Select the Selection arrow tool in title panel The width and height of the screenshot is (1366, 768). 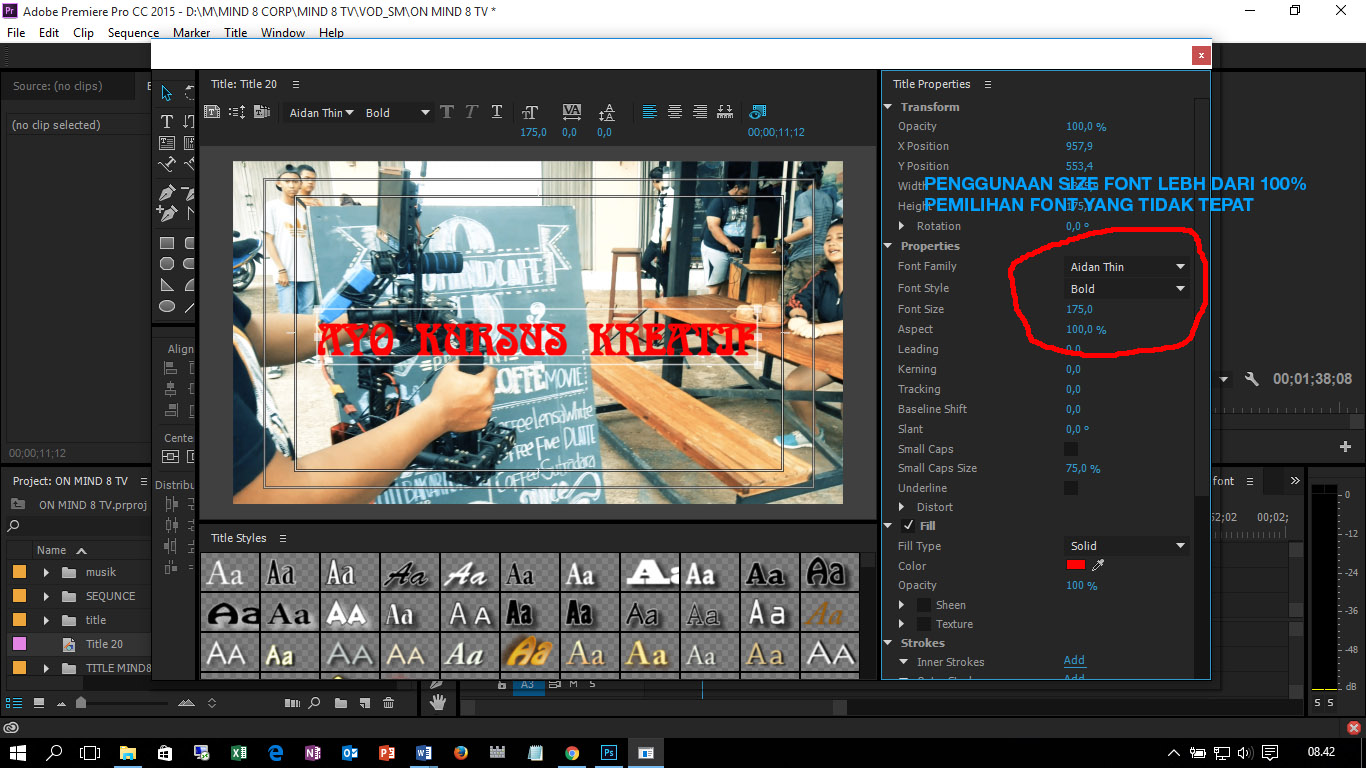point(166,92)
